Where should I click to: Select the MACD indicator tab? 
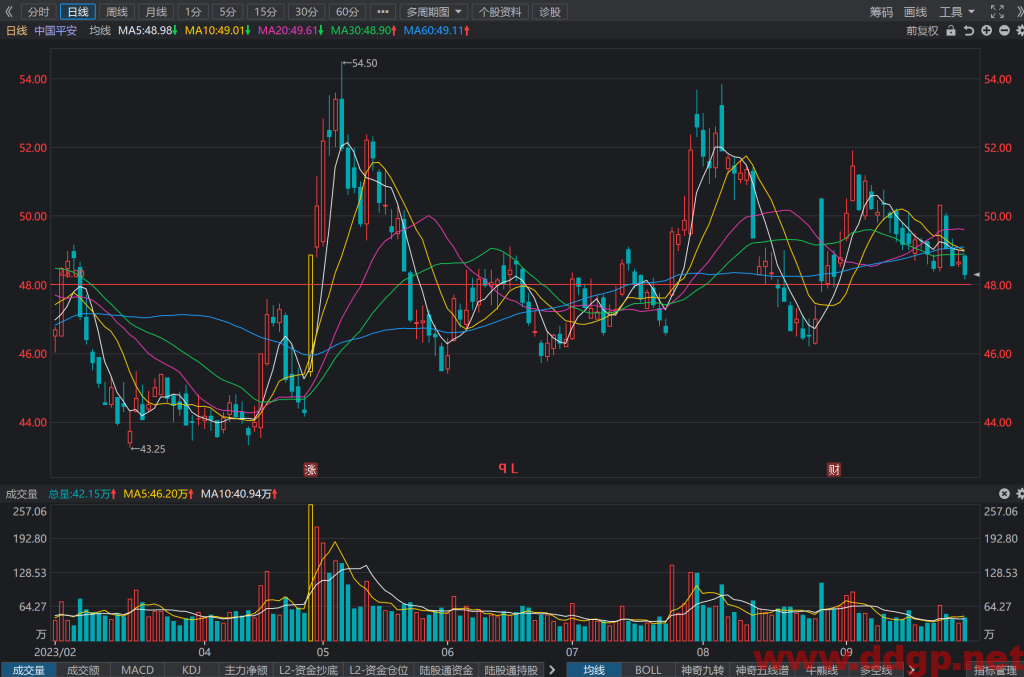pyautogui.click(x=137, y=670)
